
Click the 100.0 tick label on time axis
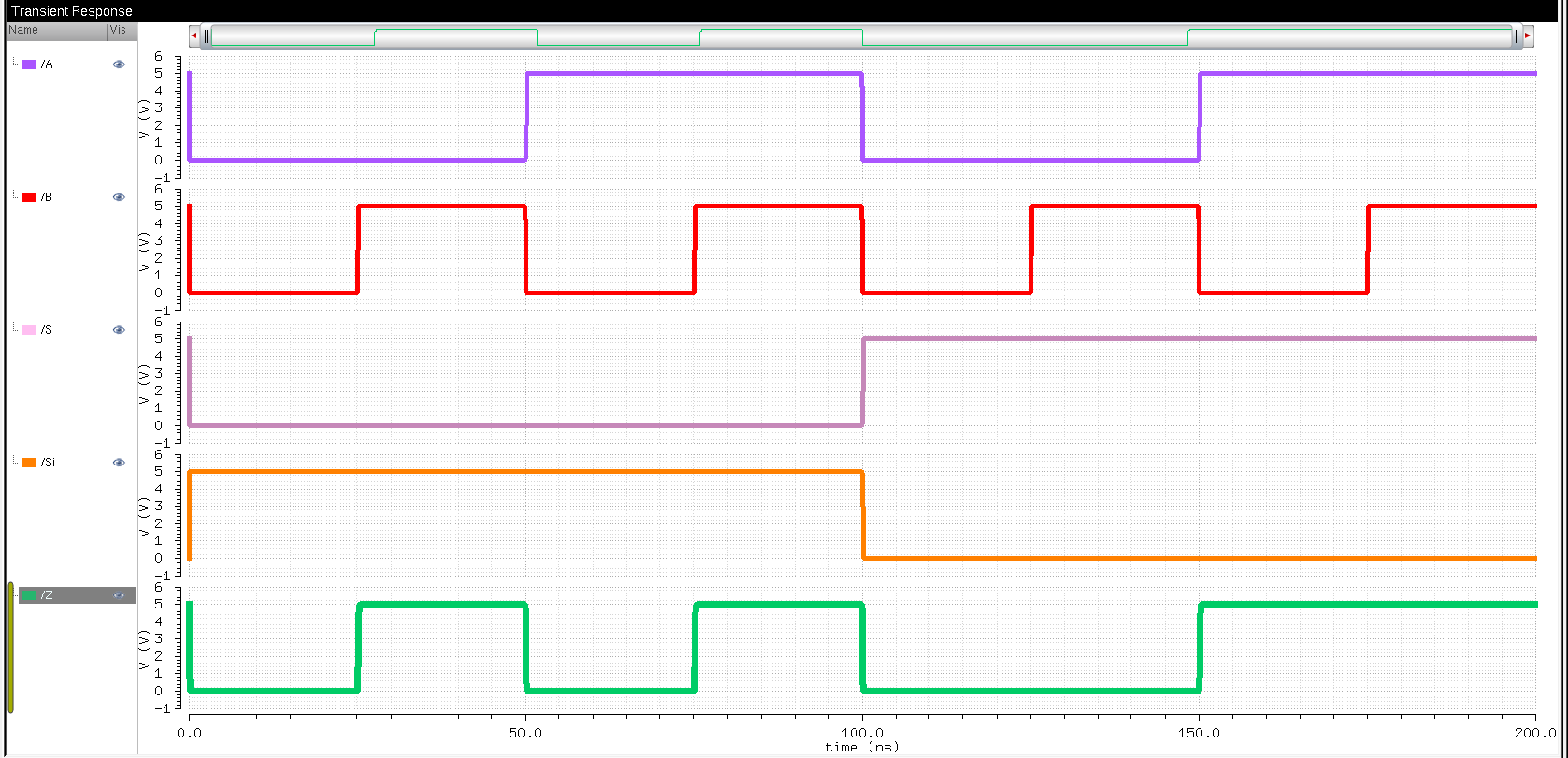click(x=862, y=733)
